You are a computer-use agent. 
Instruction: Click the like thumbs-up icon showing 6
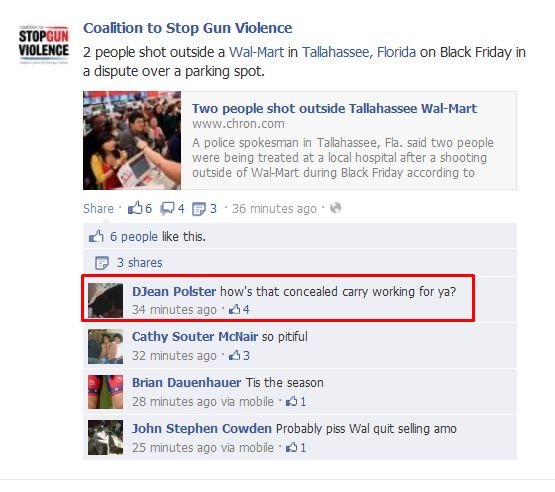(135, 208)
